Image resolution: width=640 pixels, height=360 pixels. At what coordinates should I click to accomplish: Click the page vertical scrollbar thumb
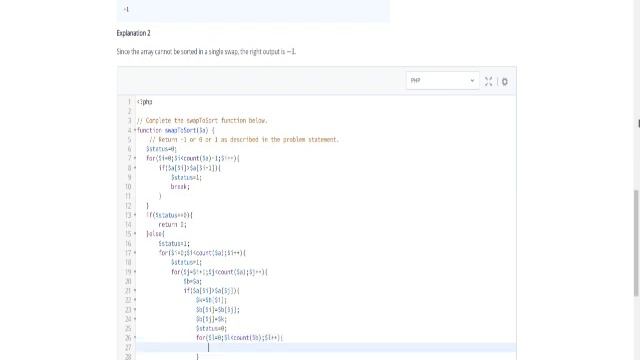636,243
